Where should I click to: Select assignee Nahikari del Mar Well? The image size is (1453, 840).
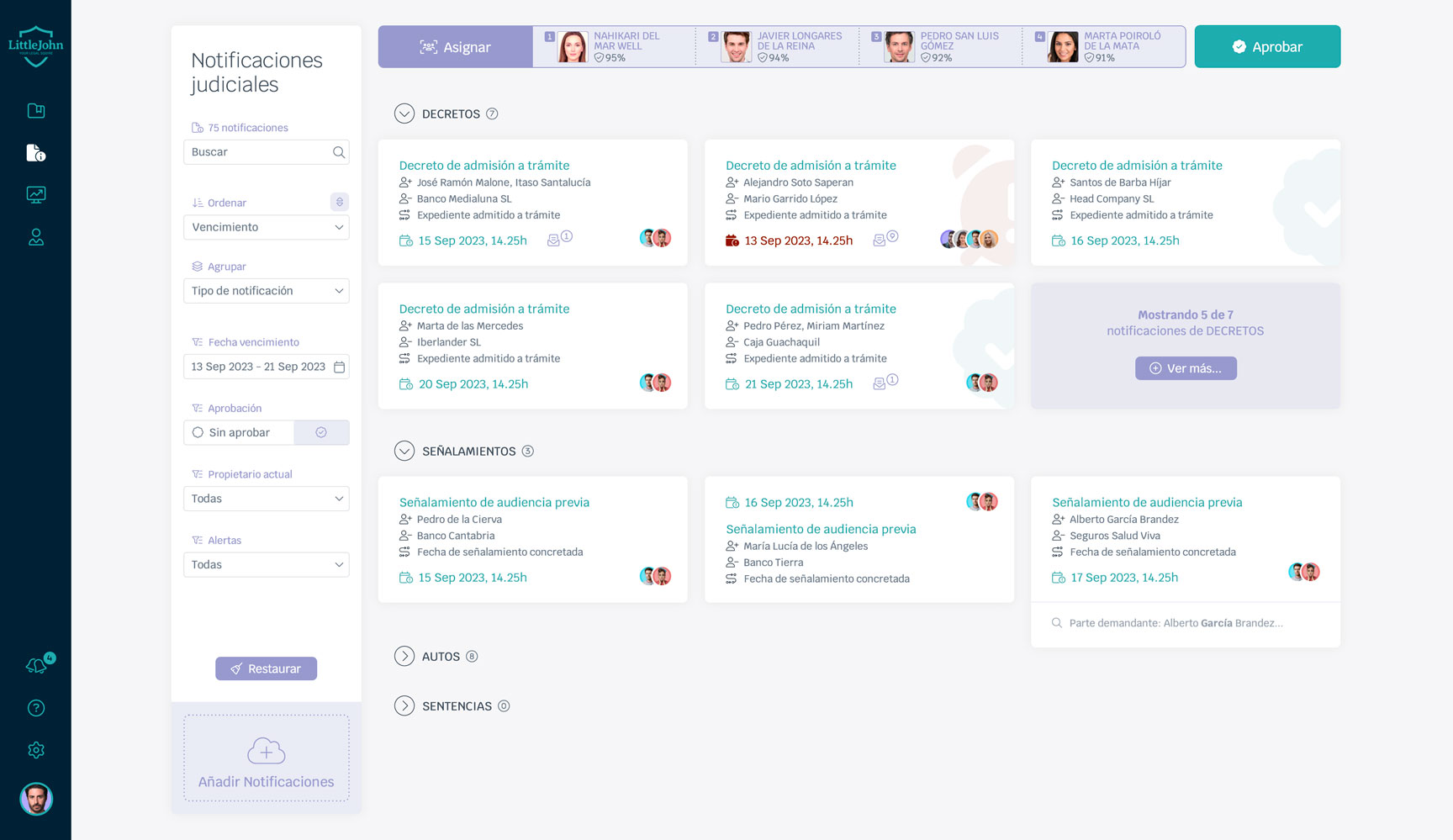click(614, 47)
